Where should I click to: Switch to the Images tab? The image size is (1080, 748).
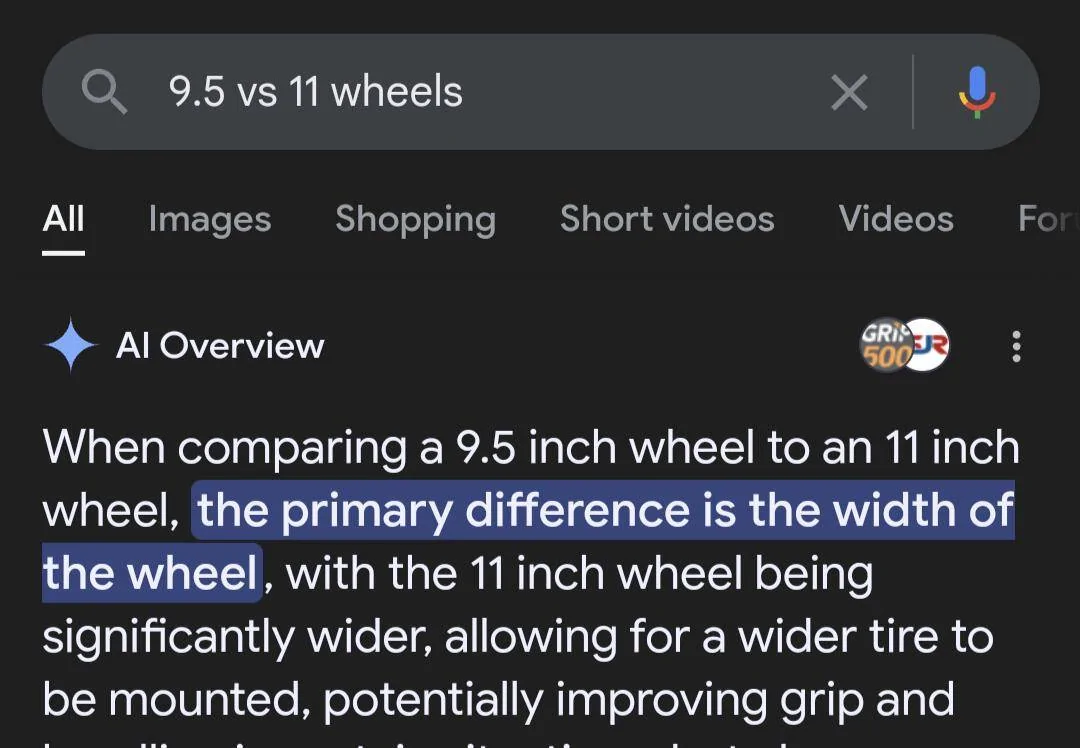pyautogui.click(x=209, y=219)
